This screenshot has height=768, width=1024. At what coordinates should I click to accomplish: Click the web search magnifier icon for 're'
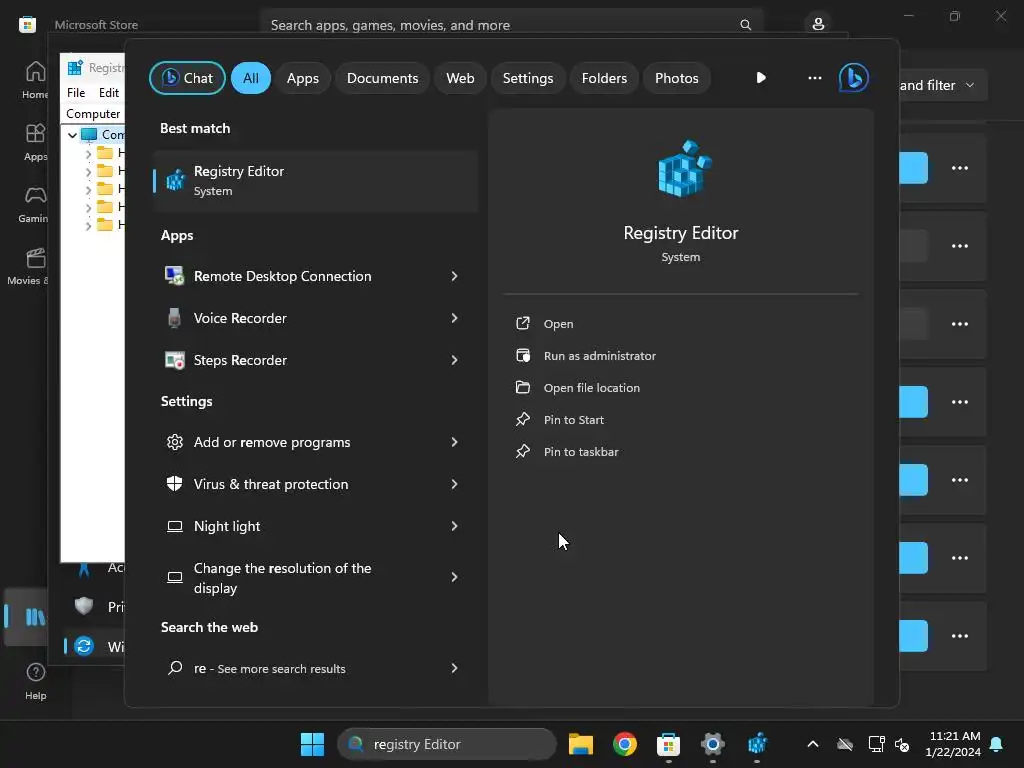(174, 668)
